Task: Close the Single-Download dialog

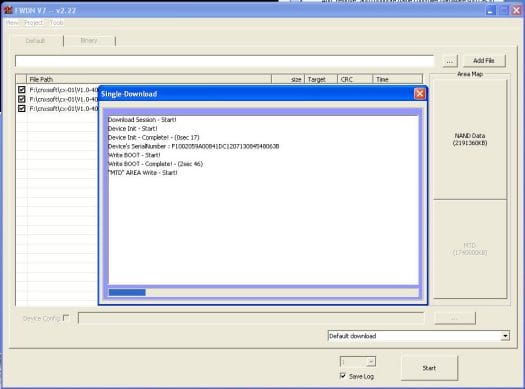Action: [420, 94]
